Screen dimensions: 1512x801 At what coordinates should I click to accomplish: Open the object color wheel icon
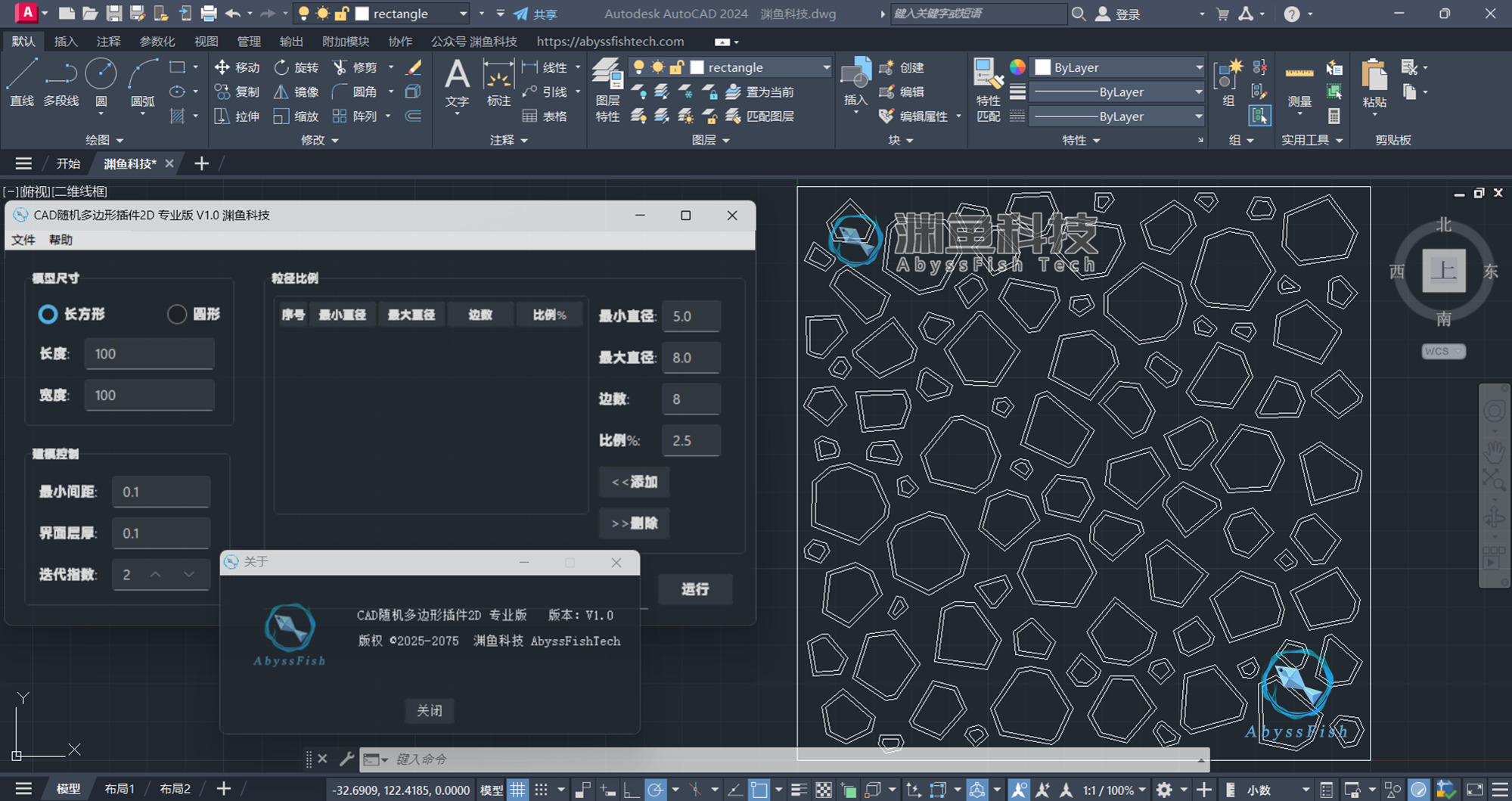(1017, 67)
